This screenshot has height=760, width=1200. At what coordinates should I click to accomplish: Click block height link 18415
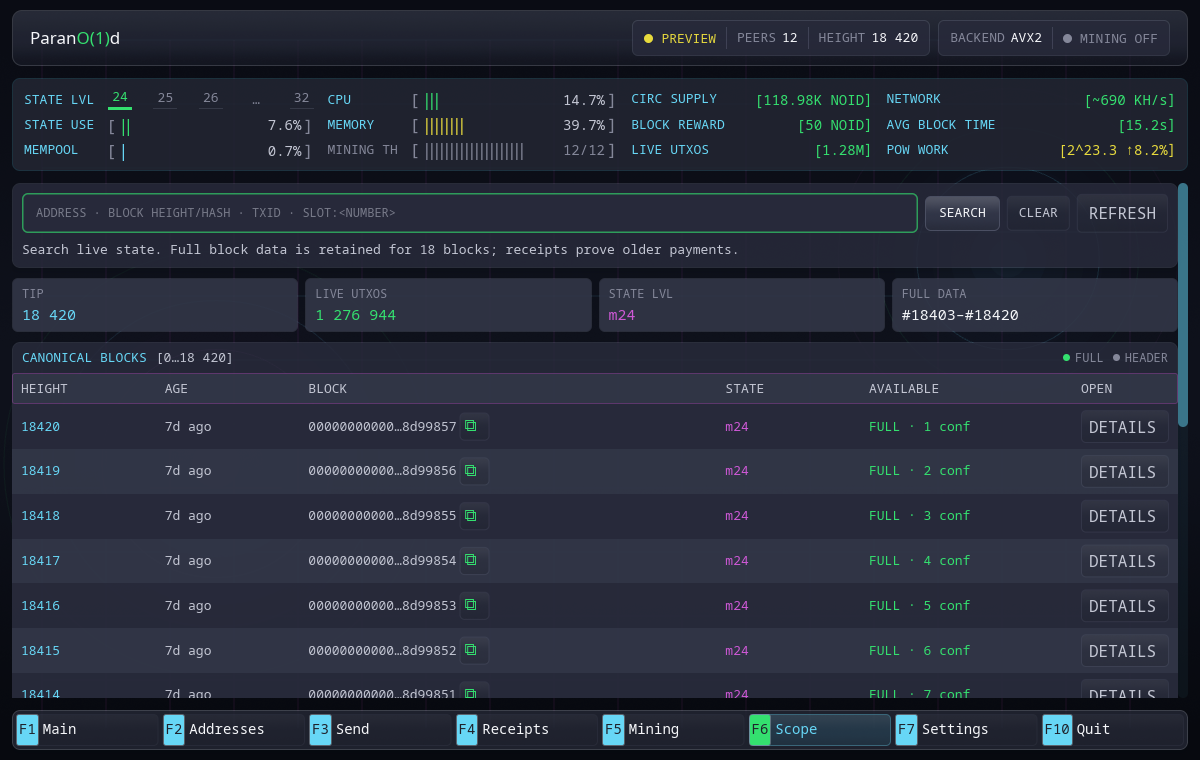tap(41, 651)
